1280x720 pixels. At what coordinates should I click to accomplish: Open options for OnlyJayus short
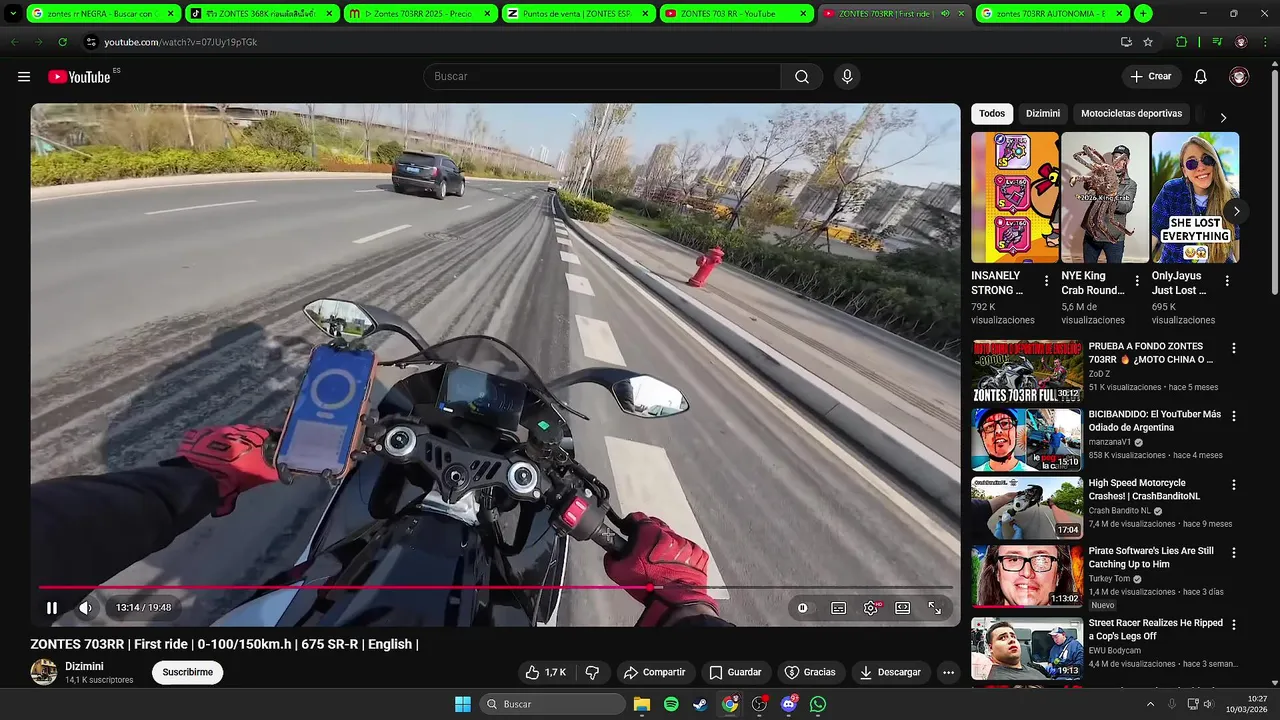(x=1227, y=281)
